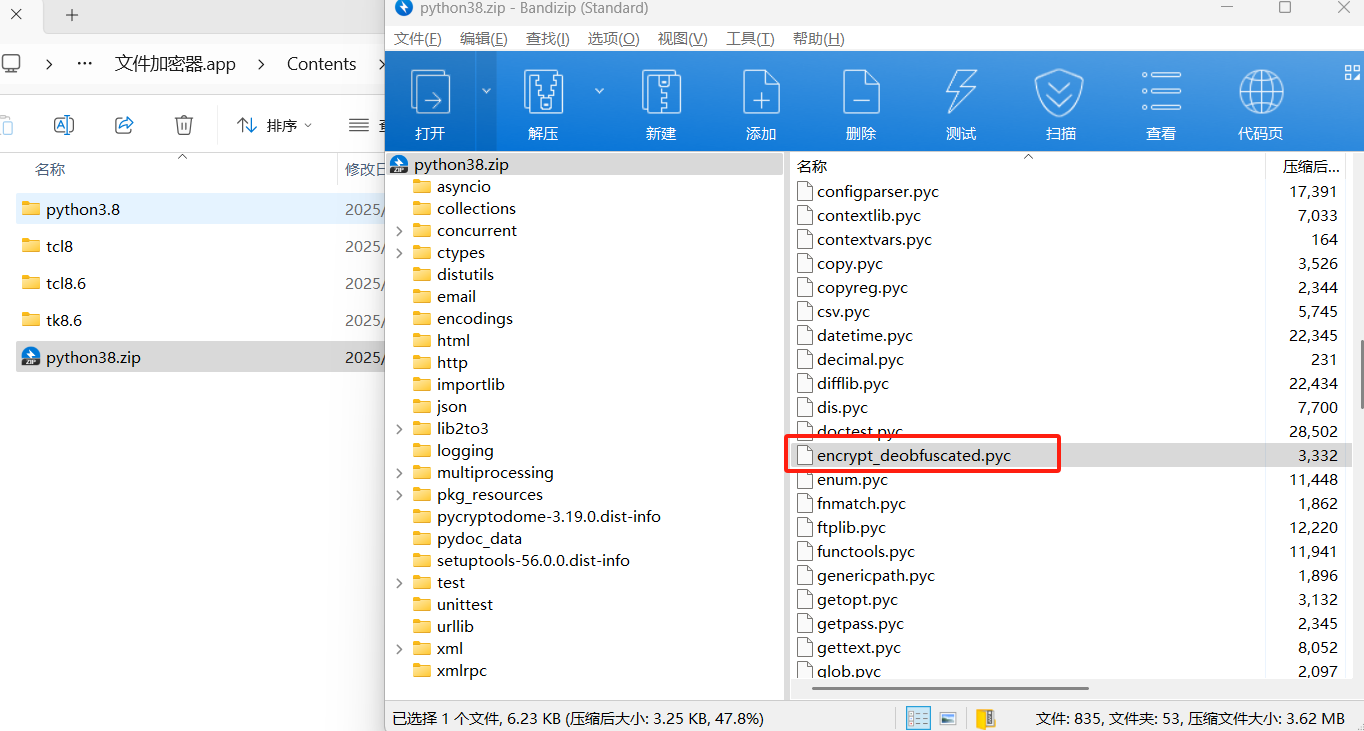1364x731 pixels.
Task: Select the encodings folder in tree
Action: click(x=474, y=319)
